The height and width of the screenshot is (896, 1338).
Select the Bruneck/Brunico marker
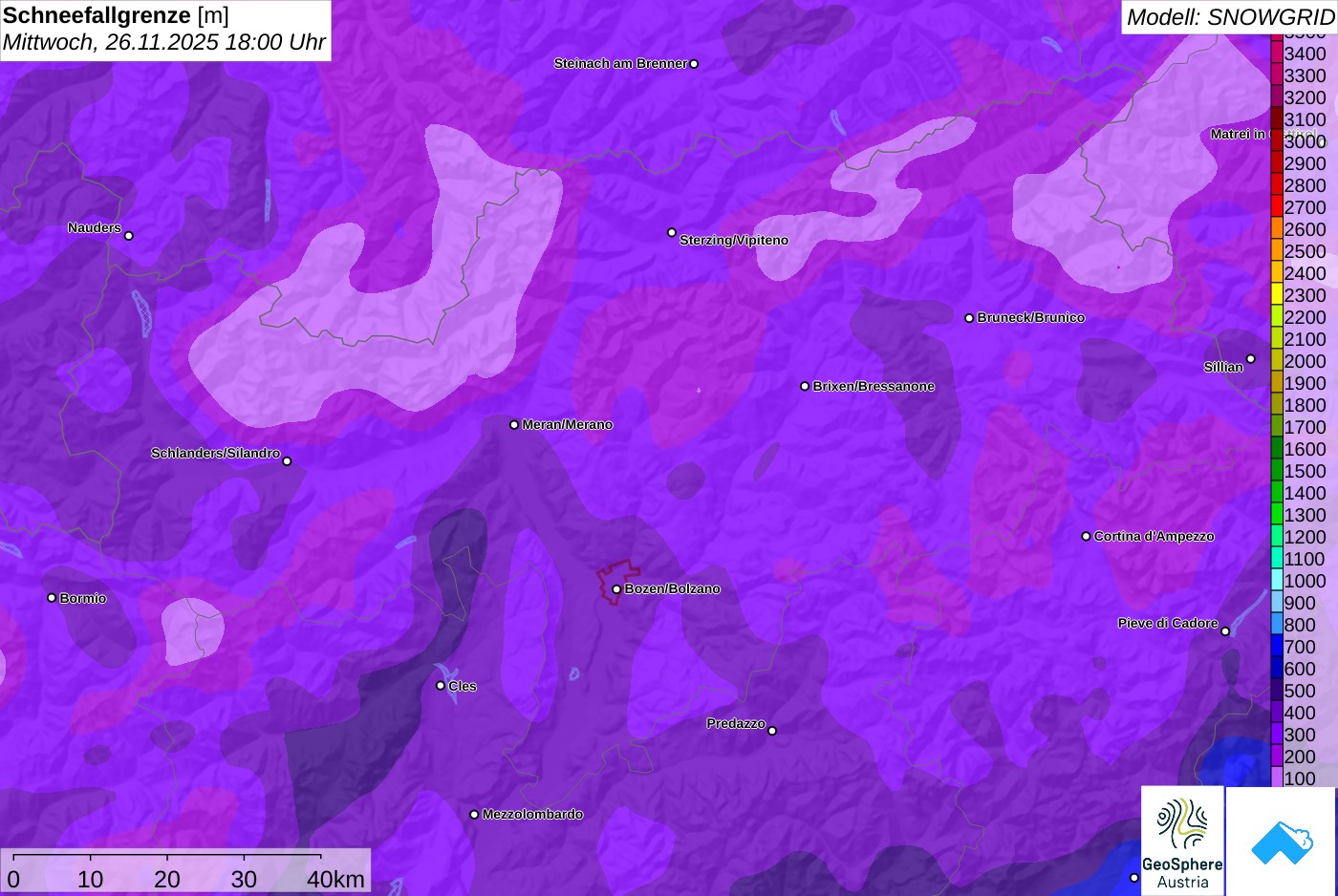[969, 318]
